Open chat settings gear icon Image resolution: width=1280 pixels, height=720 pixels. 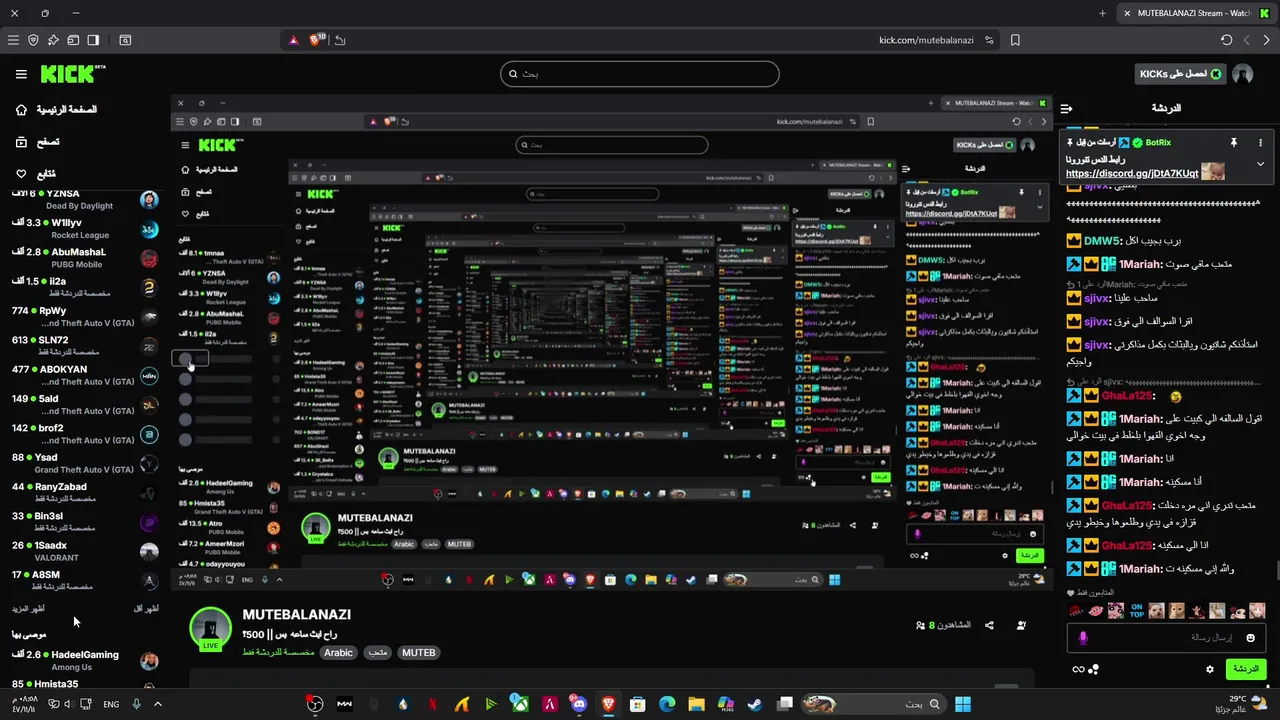coord(1210,669)
